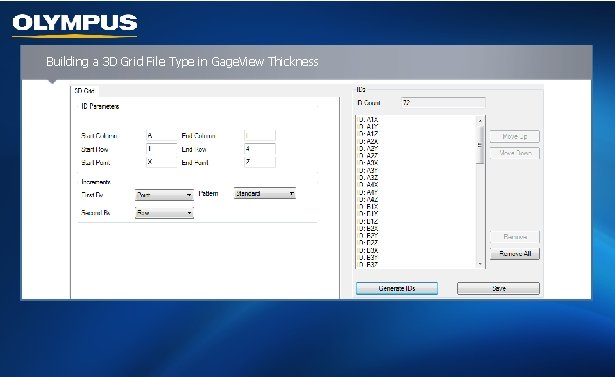Select ID A2X in the list

368,141
